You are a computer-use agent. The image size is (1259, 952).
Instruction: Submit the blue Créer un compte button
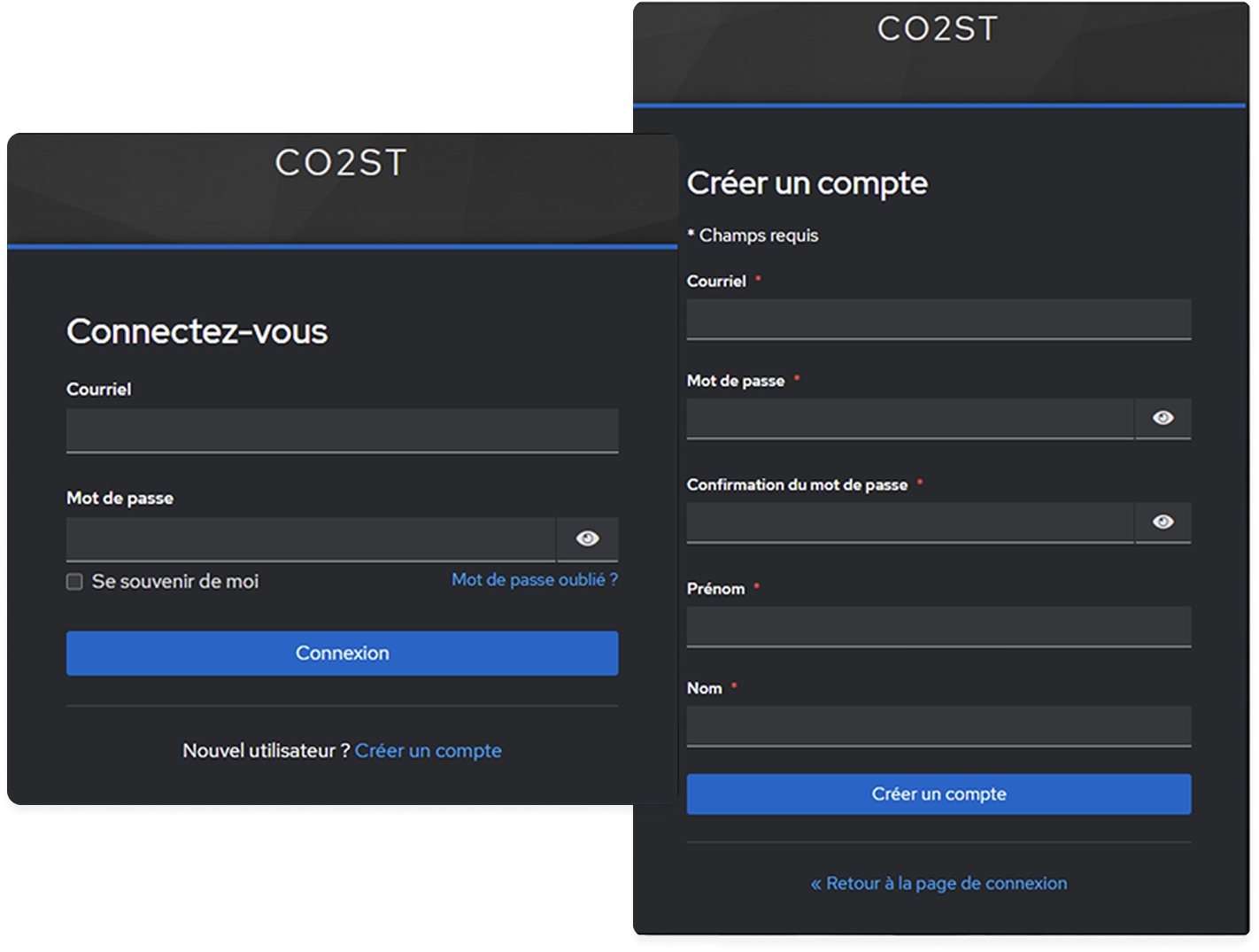(x=938, y=794)
